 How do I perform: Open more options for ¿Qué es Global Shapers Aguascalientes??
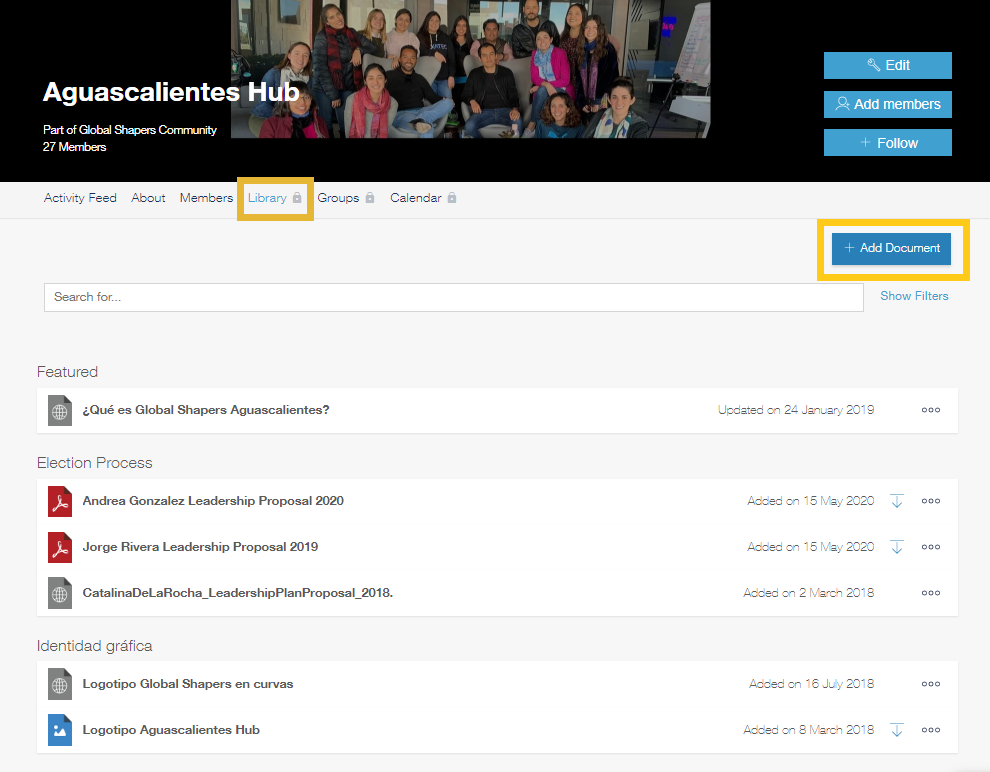pyautogui.click(x=931, y=410)
